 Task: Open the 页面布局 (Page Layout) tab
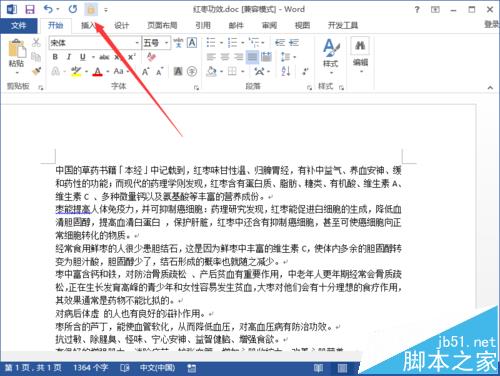(162, 25)
